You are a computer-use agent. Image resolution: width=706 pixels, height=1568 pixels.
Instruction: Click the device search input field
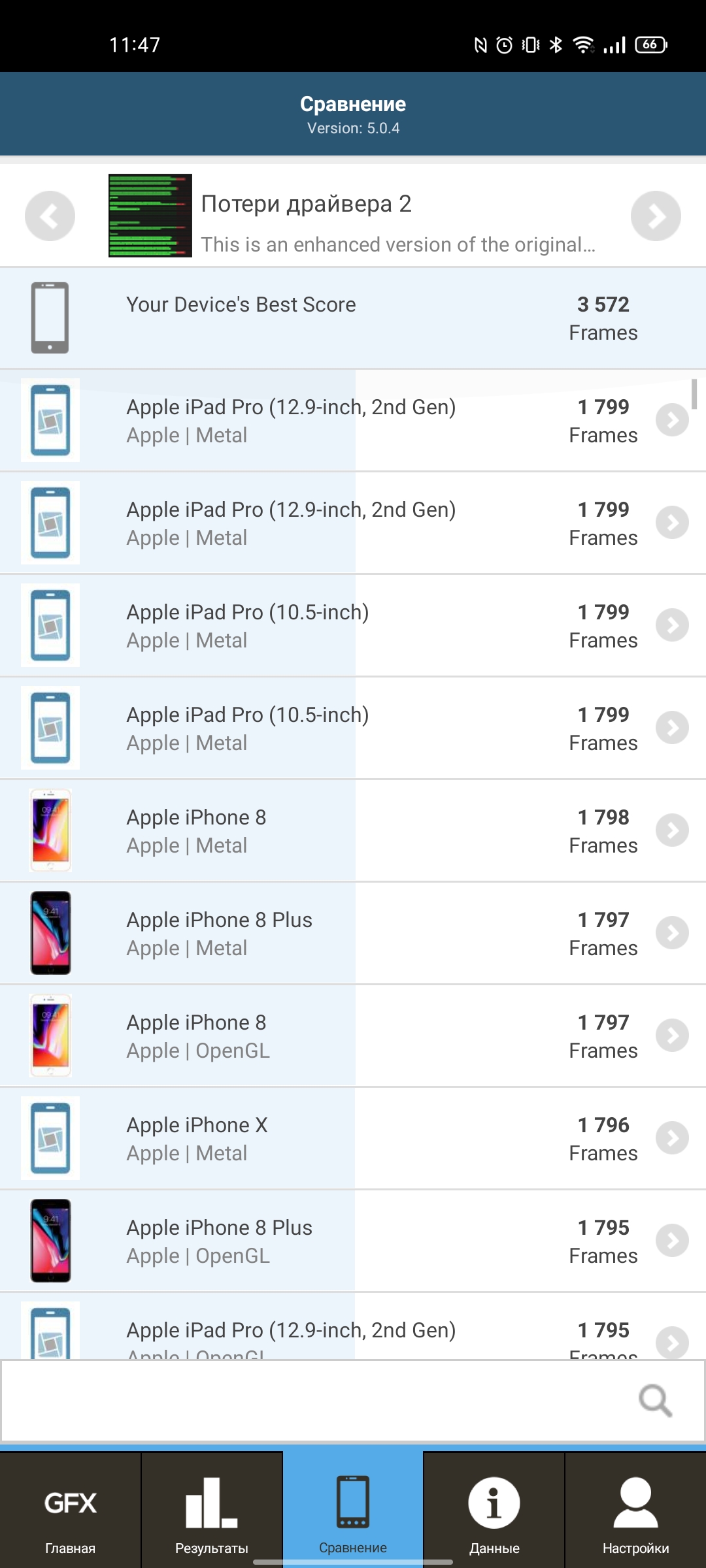314,1400
